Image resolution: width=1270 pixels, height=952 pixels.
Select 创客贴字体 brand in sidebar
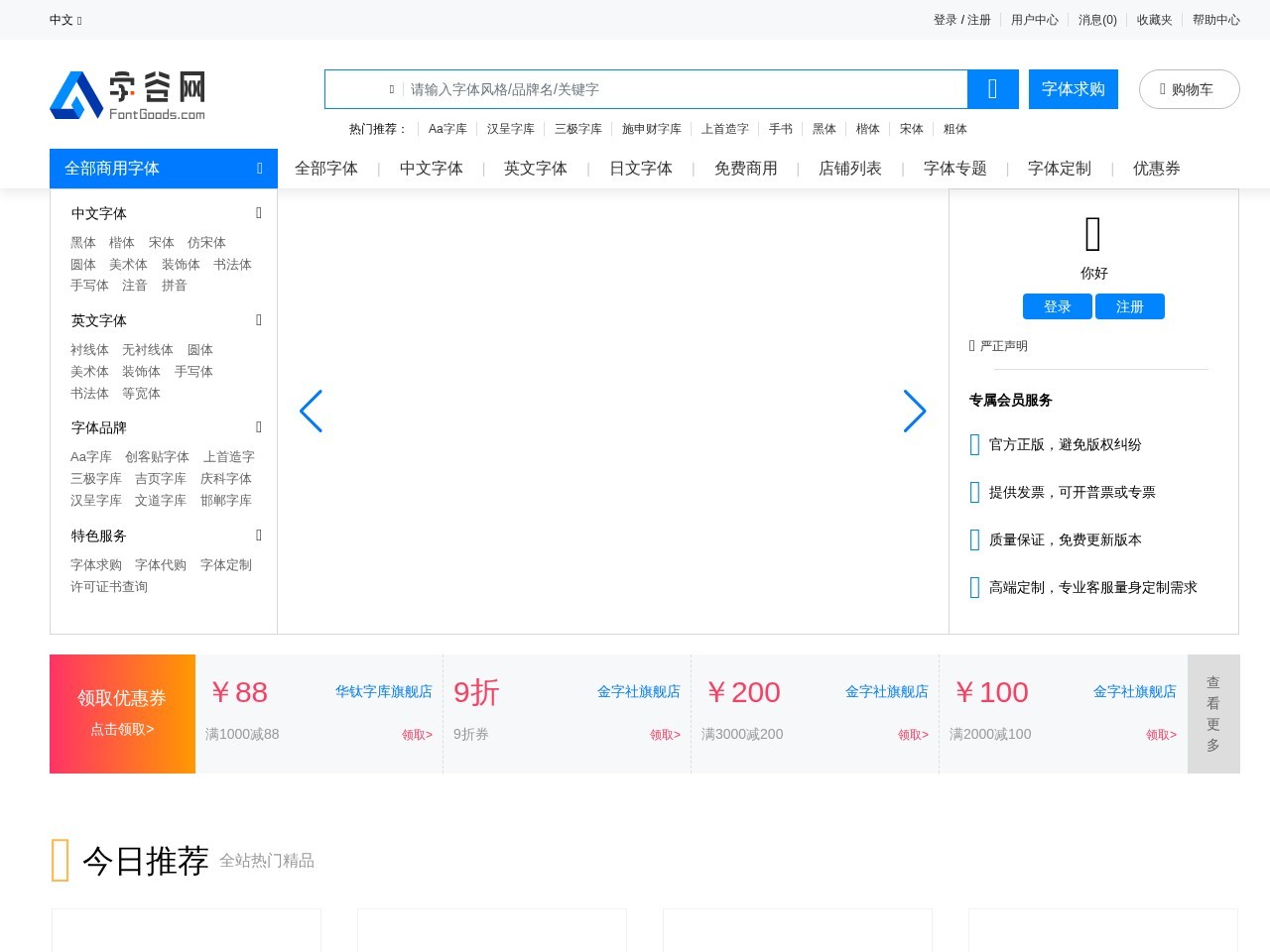coord(157,457)
